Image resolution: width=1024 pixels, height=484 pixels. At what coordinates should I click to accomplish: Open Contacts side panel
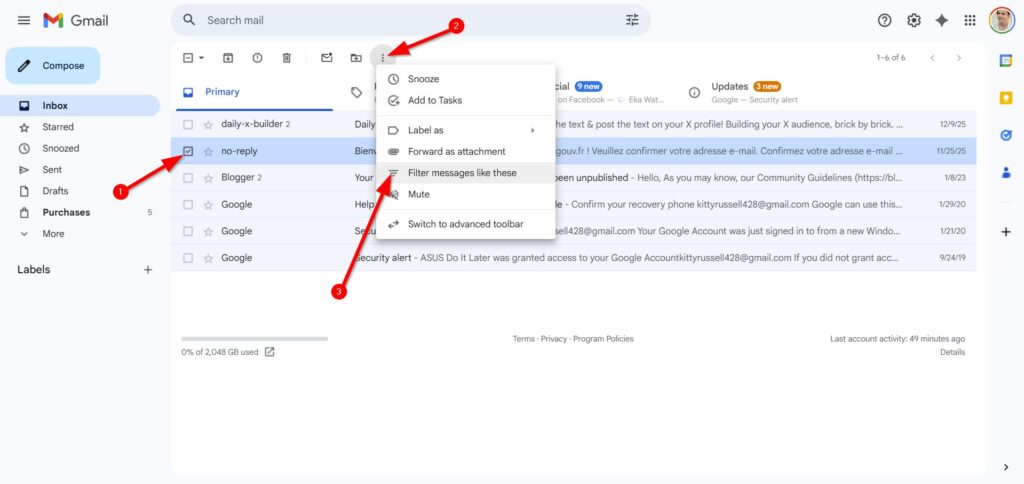1006,173
